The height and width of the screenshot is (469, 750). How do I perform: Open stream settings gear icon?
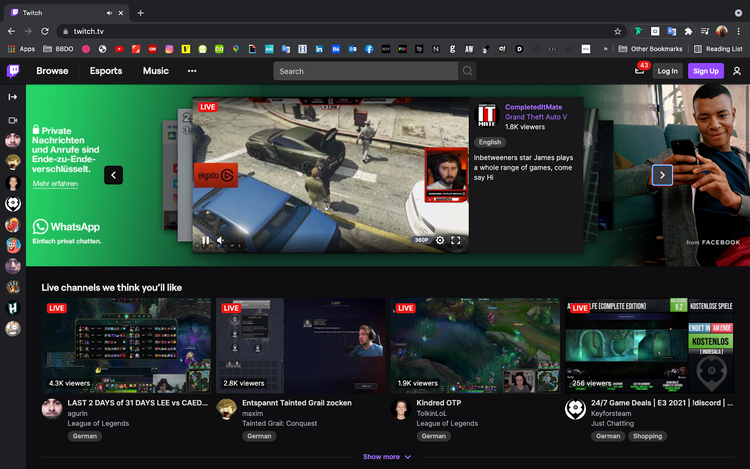pyautogui.click(x=439, y=240)
